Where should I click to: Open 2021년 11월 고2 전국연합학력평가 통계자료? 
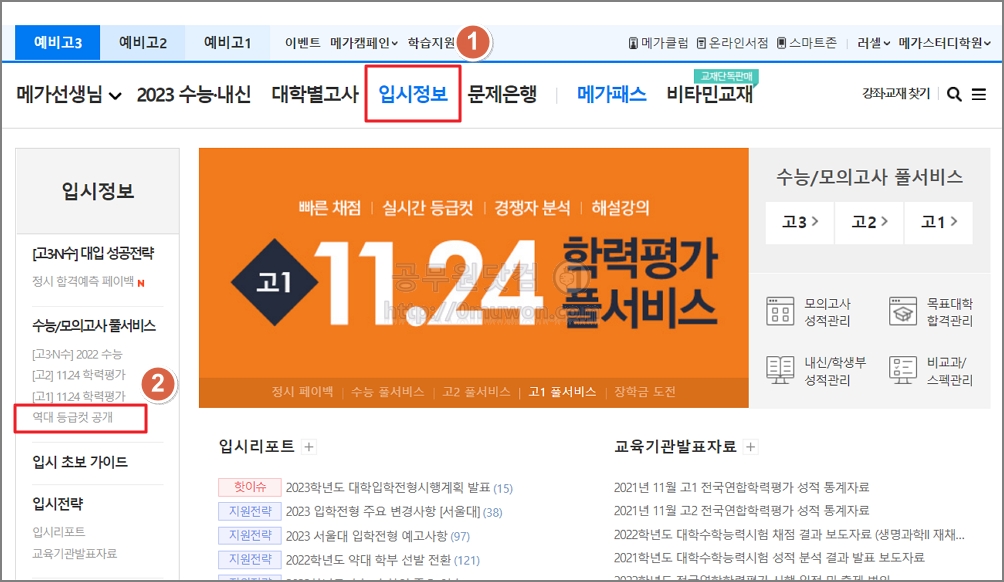tap(741, 510)
